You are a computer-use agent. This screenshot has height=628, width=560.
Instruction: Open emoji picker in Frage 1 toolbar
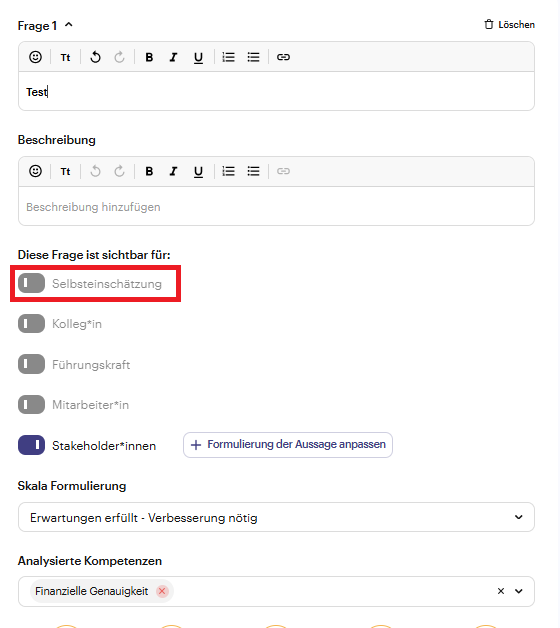pos(35,57)
